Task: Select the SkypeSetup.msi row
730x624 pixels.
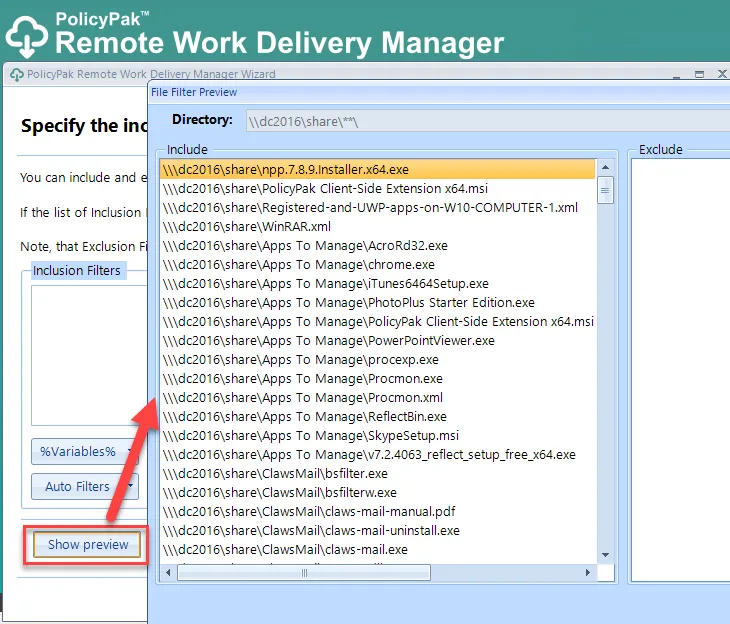Action: coord(378,436)
